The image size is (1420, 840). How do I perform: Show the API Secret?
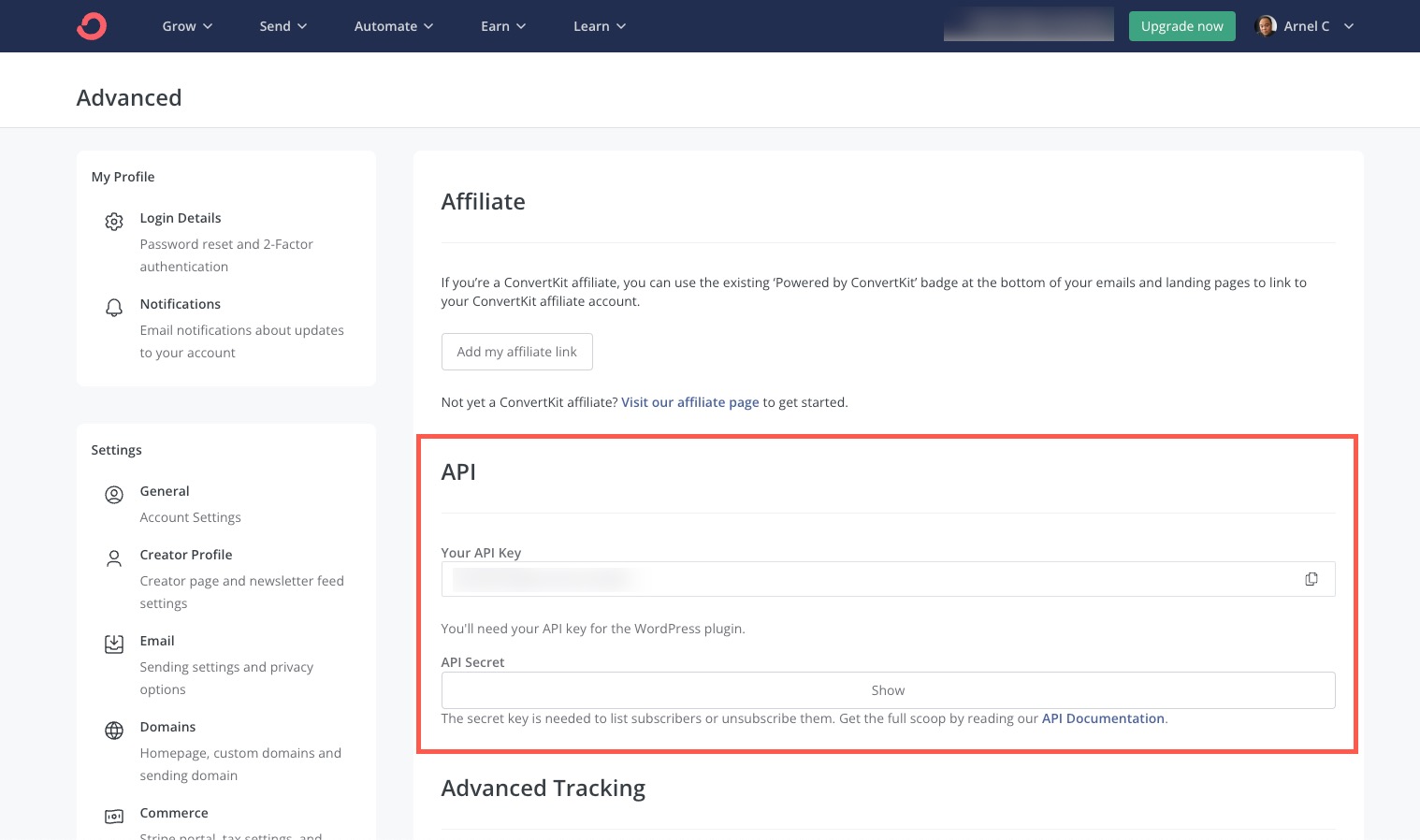tap(887, 689)
